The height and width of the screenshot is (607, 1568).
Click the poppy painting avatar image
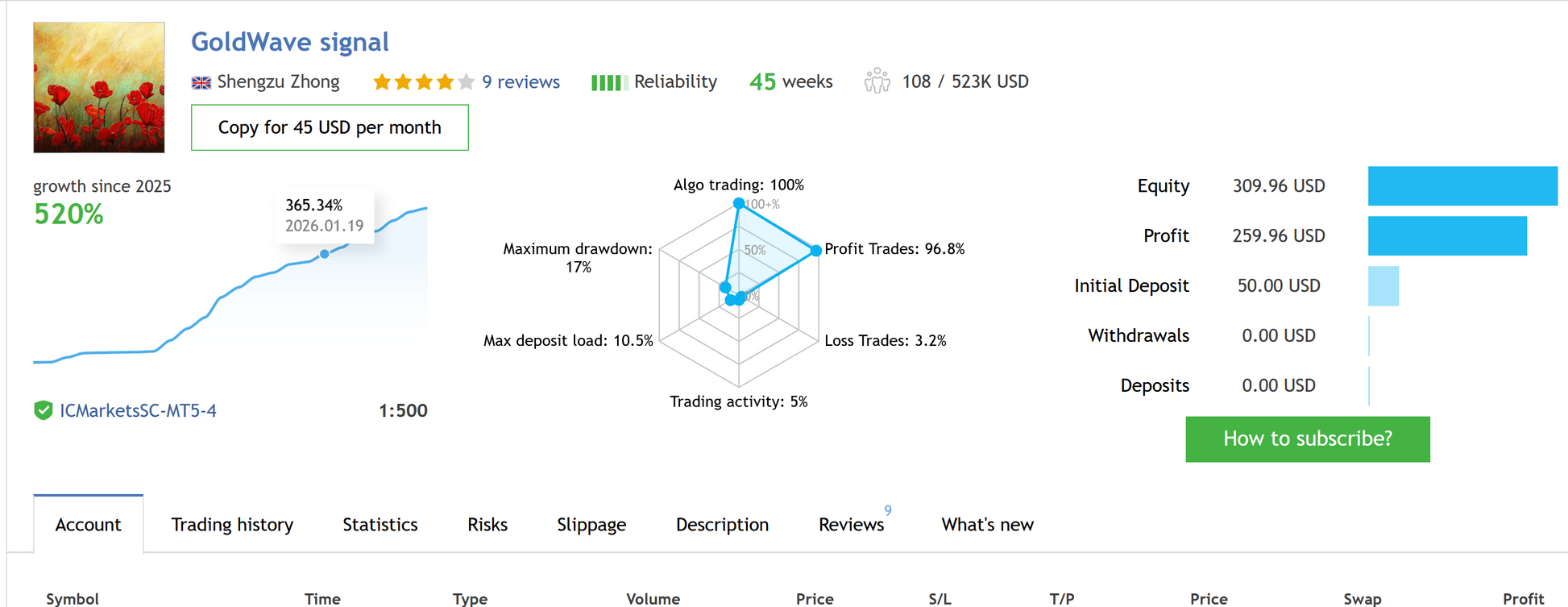coord(99,88)
